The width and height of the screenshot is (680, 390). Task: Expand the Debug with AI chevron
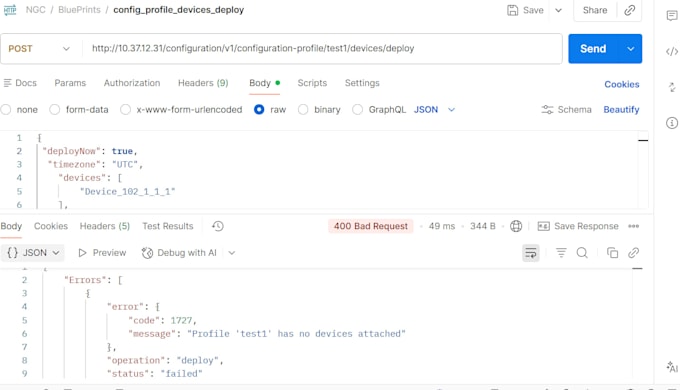[x=232, y=253]
